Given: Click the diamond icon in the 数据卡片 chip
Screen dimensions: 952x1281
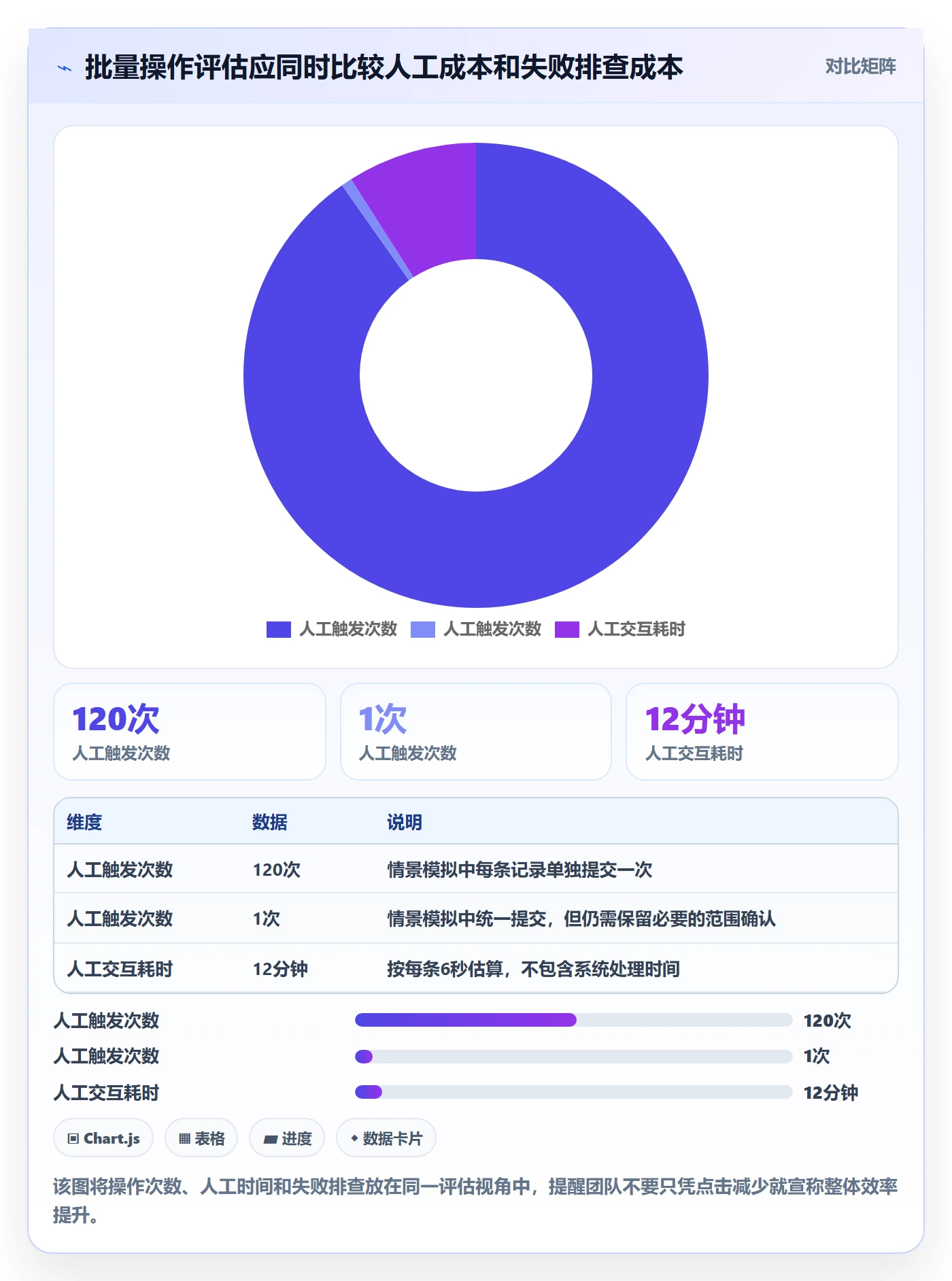Looking at the screenshot, I should pos(354,1138).
